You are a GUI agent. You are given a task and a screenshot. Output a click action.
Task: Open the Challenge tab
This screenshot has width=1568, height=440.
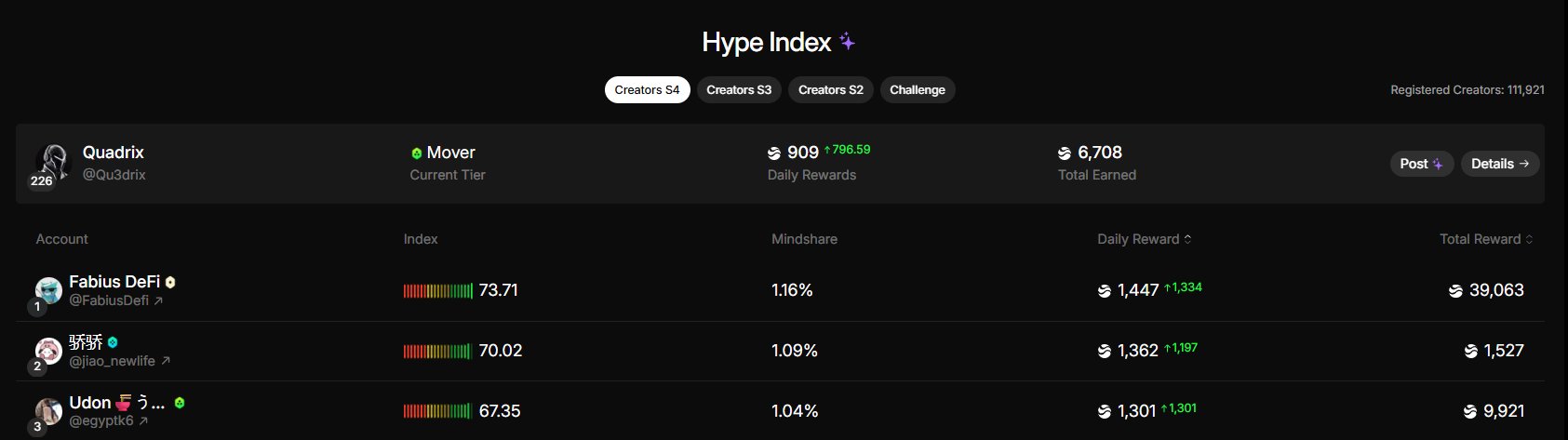click(917, 90)
